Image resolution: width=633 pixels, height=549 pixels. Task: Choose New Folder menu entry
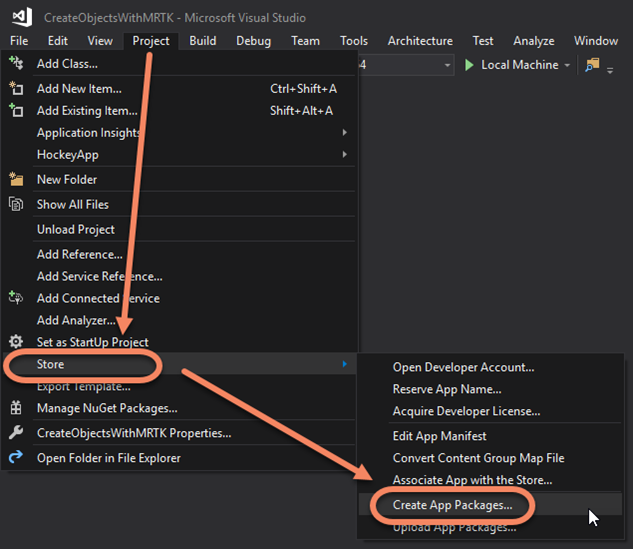tap(180, 179)
